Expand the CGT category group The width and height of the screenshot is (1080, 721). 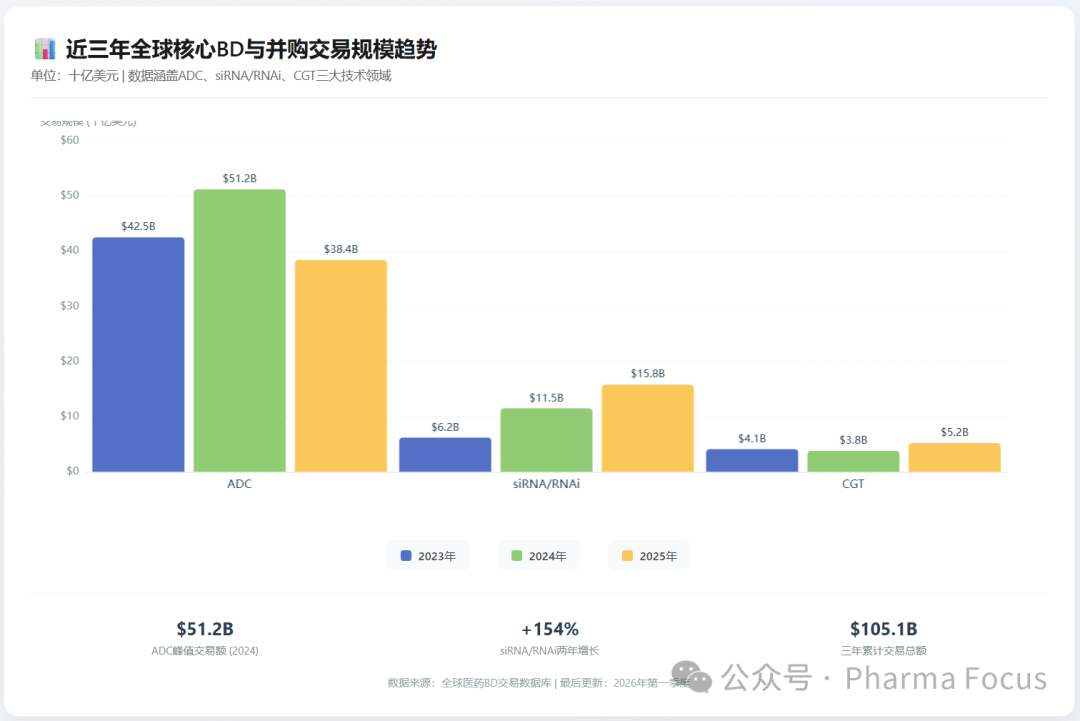coord(853,483)
